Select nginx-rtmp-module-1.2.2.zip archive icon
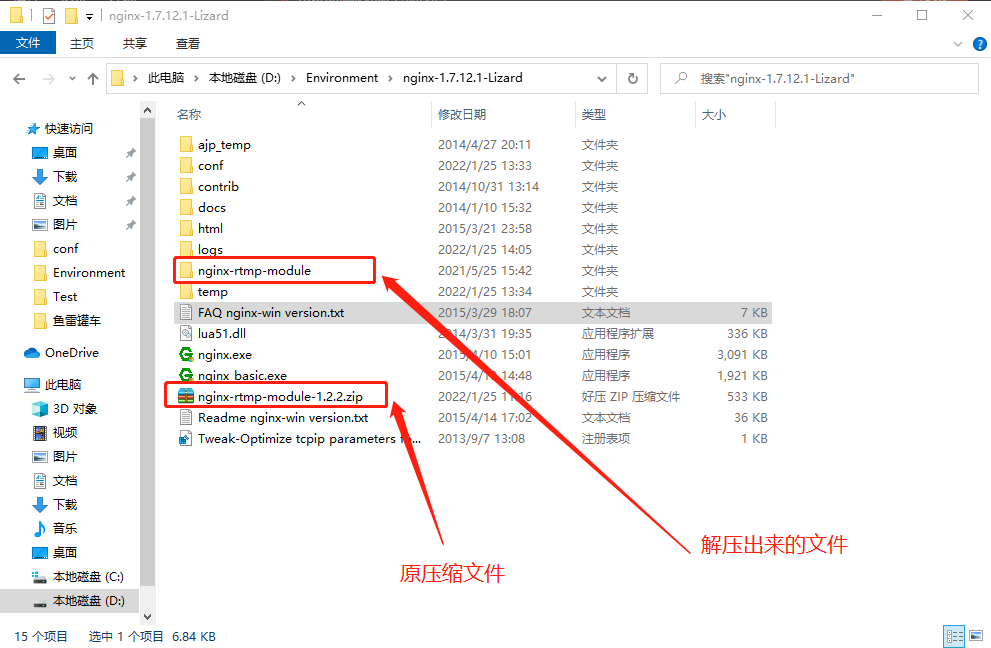Screen dimensions: 991x648 coord(186,396)
